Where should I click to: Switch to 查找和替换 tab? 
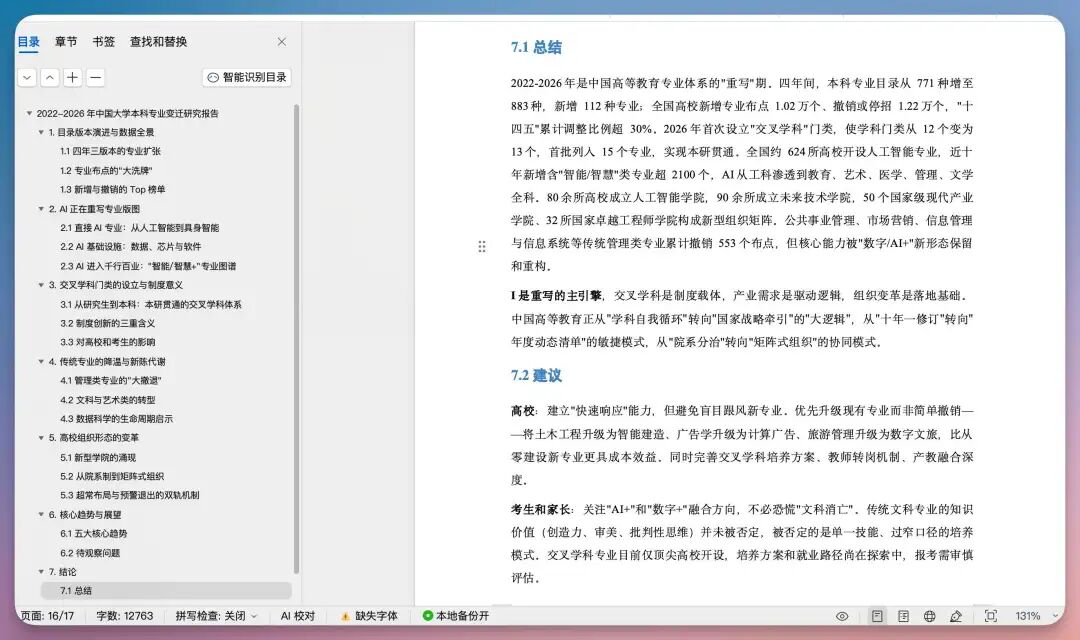click(158, 41)
